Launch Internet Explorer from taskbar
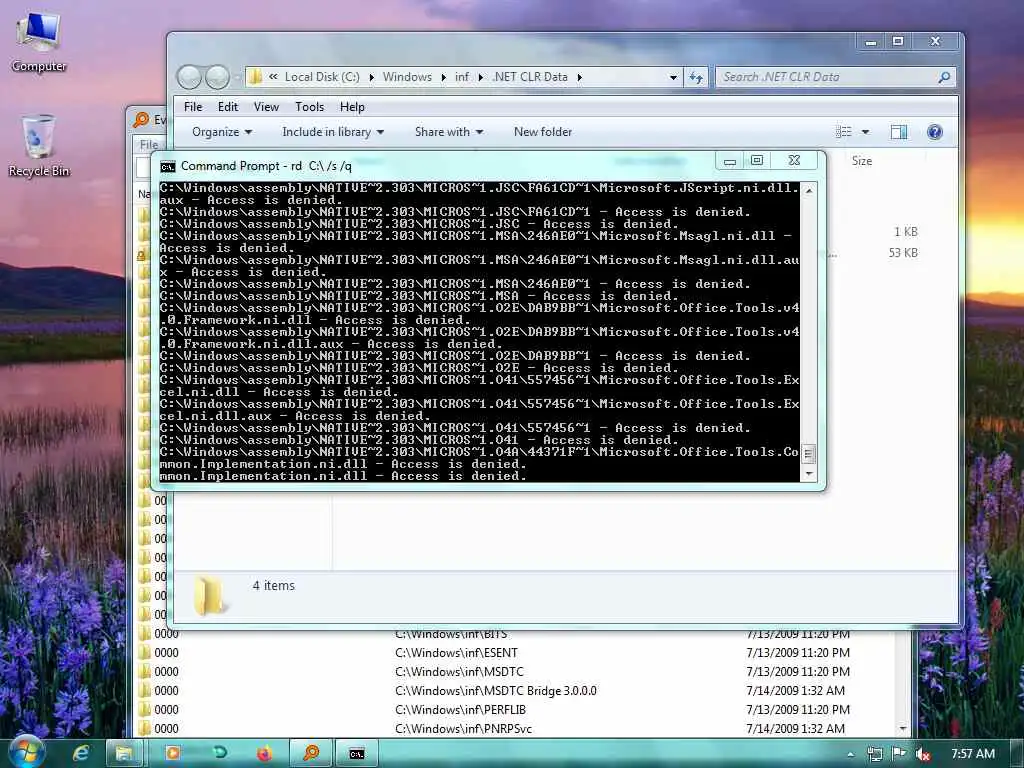 point(81,754)
